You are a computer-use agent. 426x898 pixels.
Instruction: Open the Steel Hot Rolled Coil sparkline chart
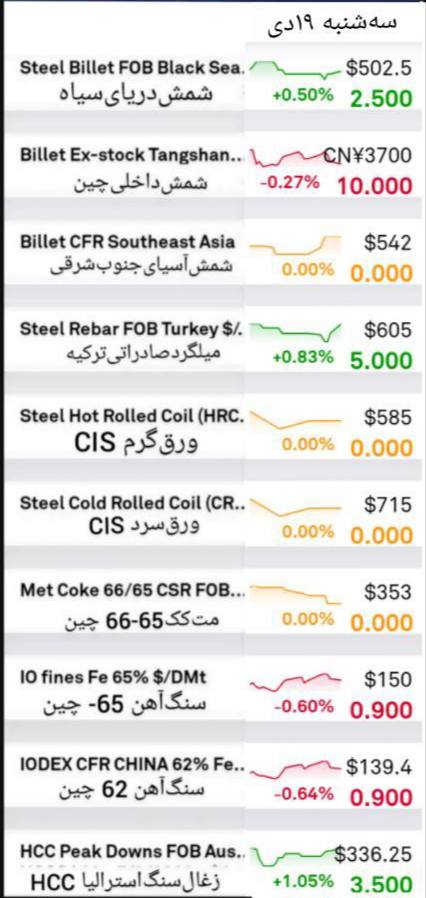tap(296, 419)
